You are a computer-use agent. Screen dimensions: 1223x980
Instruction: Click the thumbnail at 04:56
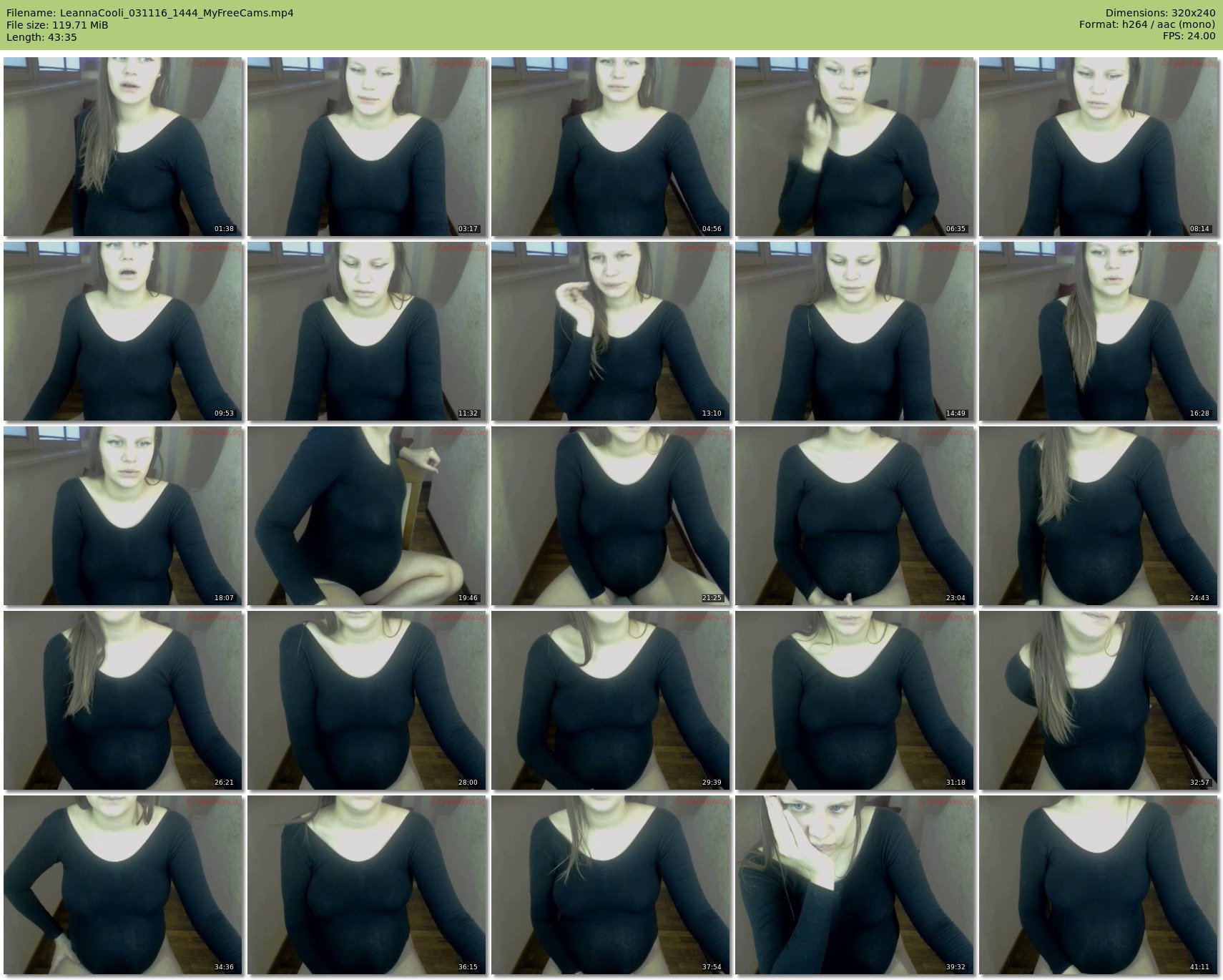point(611,147)
